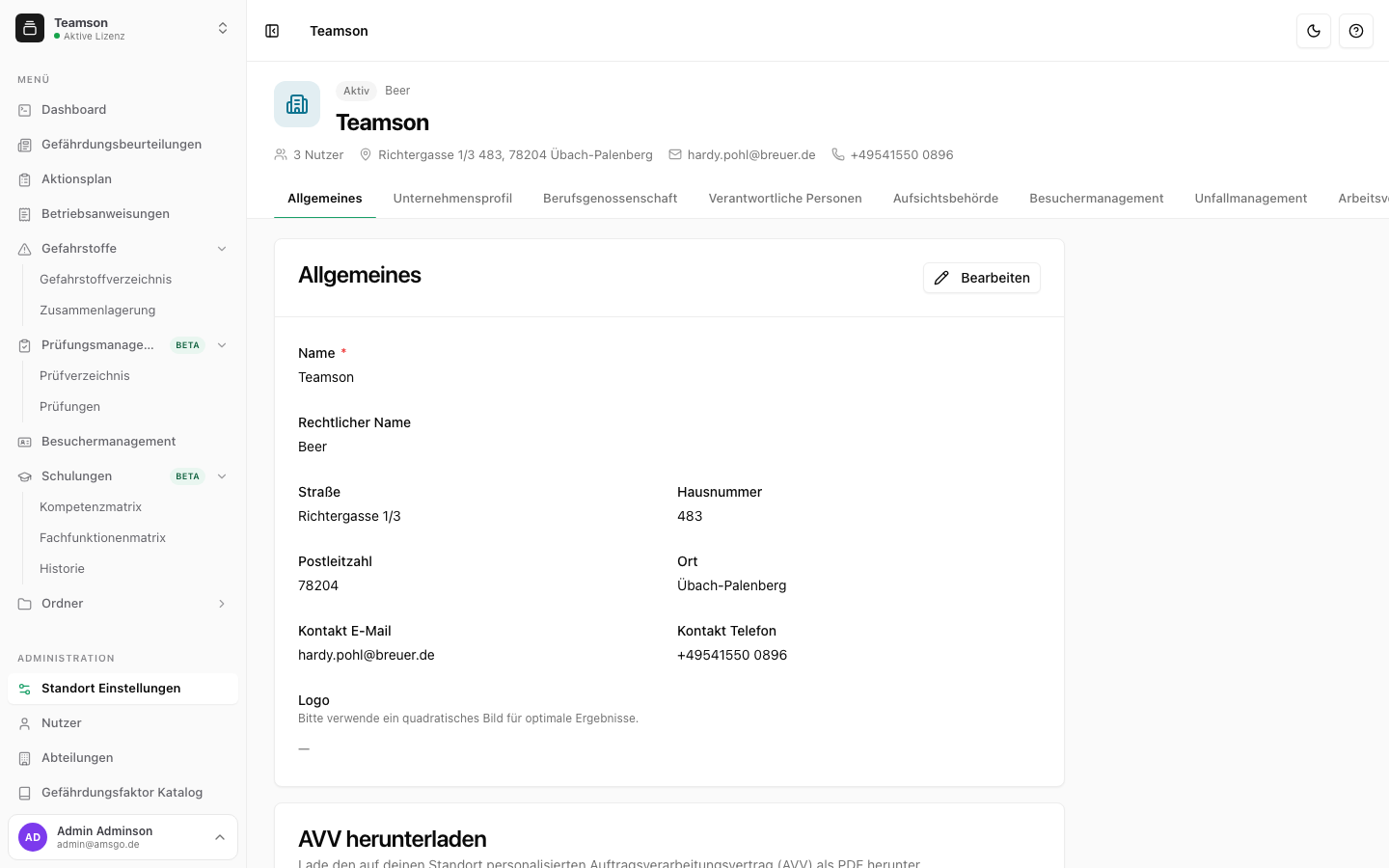Switch to the Verantwortliche Personen tab
The image size is (1389, 868).
[785, 199]
